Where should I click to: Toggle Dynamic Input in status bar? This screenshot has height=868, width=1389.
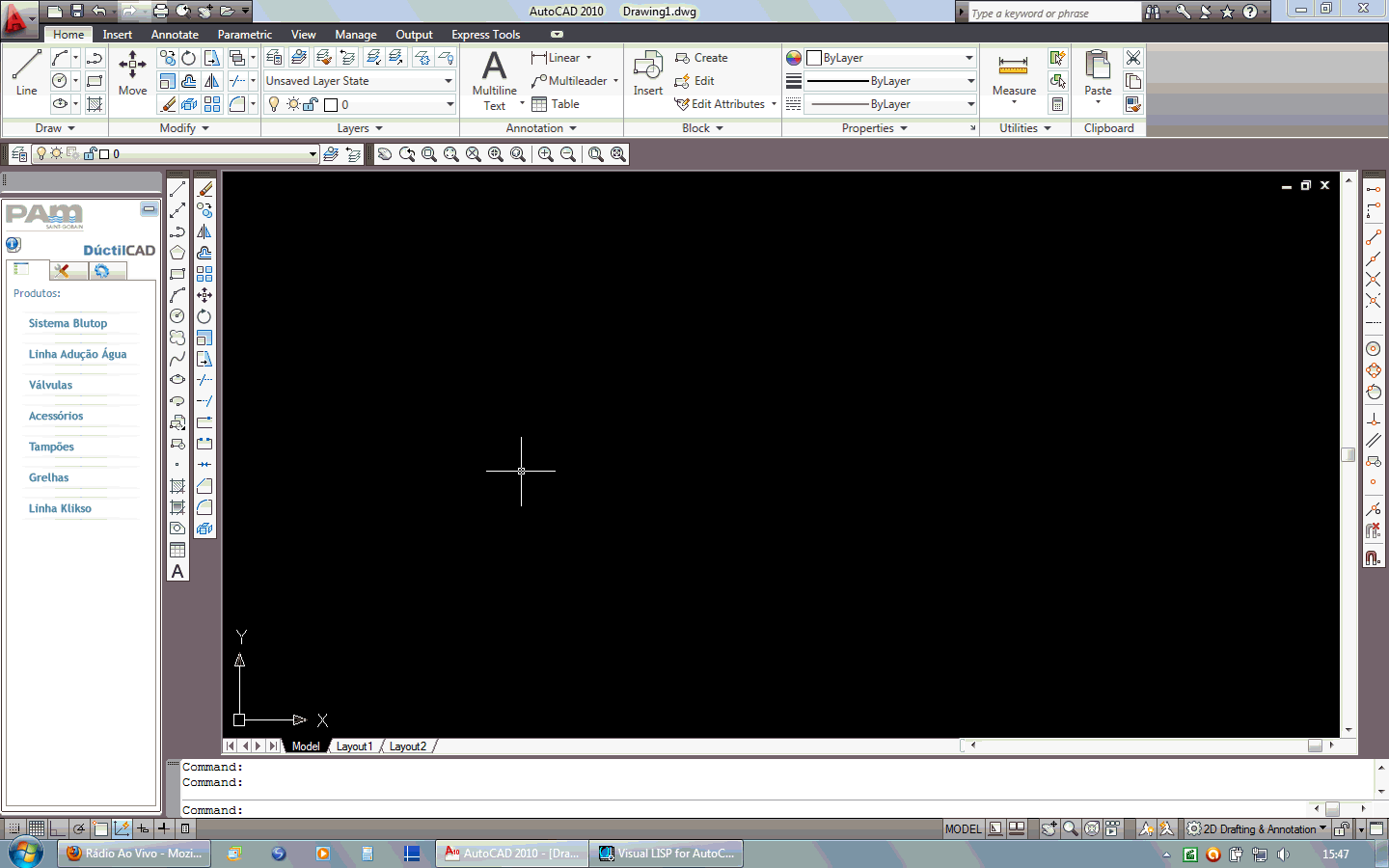pyautogui.click(x=143, y=828)
